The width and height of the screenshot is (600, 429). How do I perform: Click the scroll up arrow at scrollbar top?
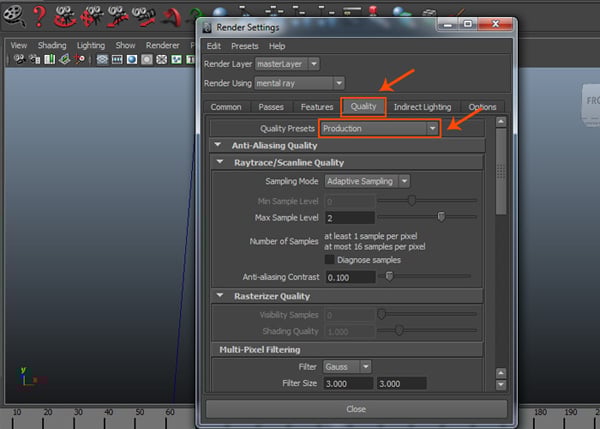click(501, 122)
